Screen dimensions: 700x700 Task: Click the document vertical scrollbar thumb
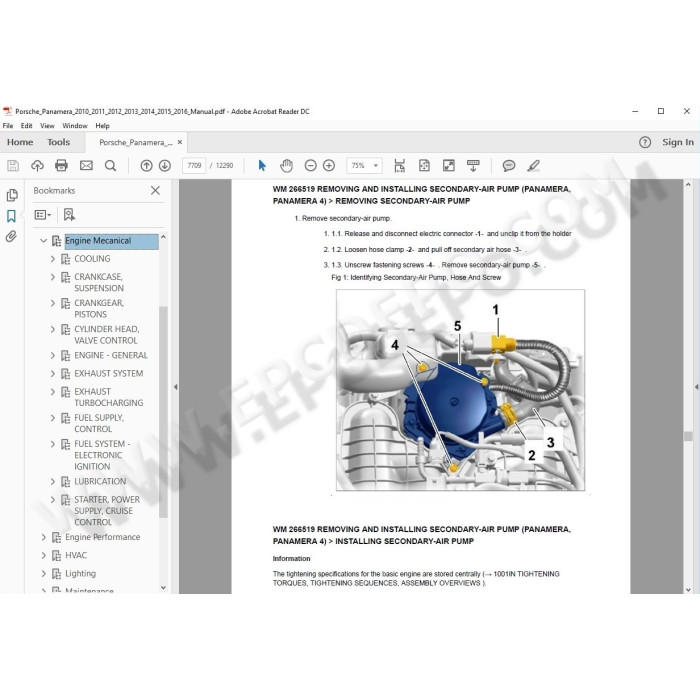(x=688, y=436)
